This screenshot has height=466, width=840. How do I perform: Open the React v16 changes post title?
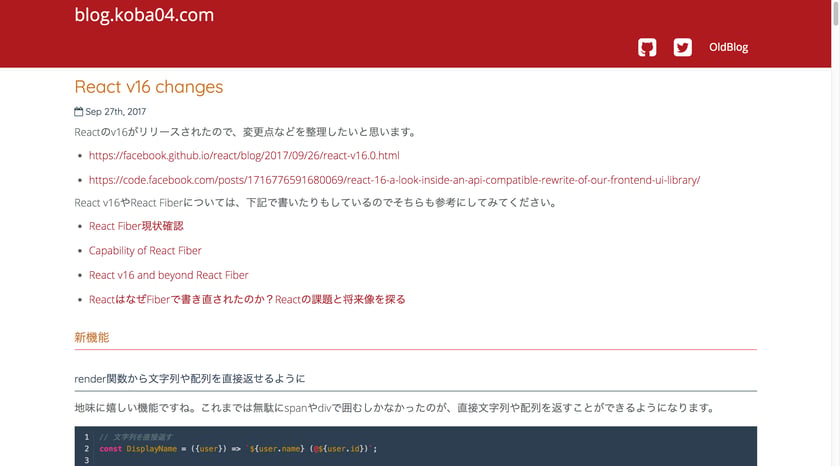pos(149,86)
